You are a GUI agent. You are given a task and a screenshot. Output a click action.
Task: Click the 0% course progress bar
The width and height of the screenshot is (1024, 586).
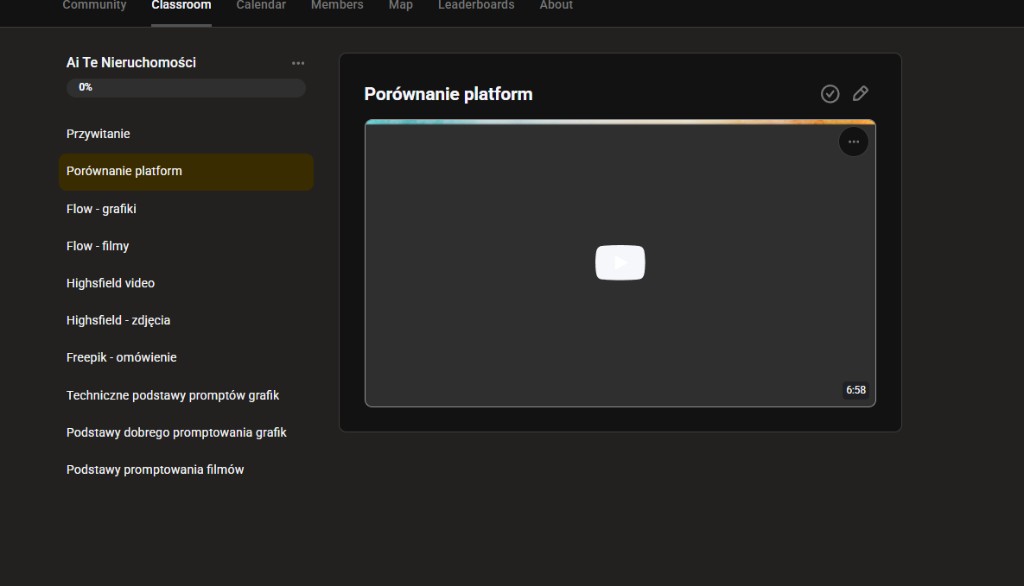point(186,88)
